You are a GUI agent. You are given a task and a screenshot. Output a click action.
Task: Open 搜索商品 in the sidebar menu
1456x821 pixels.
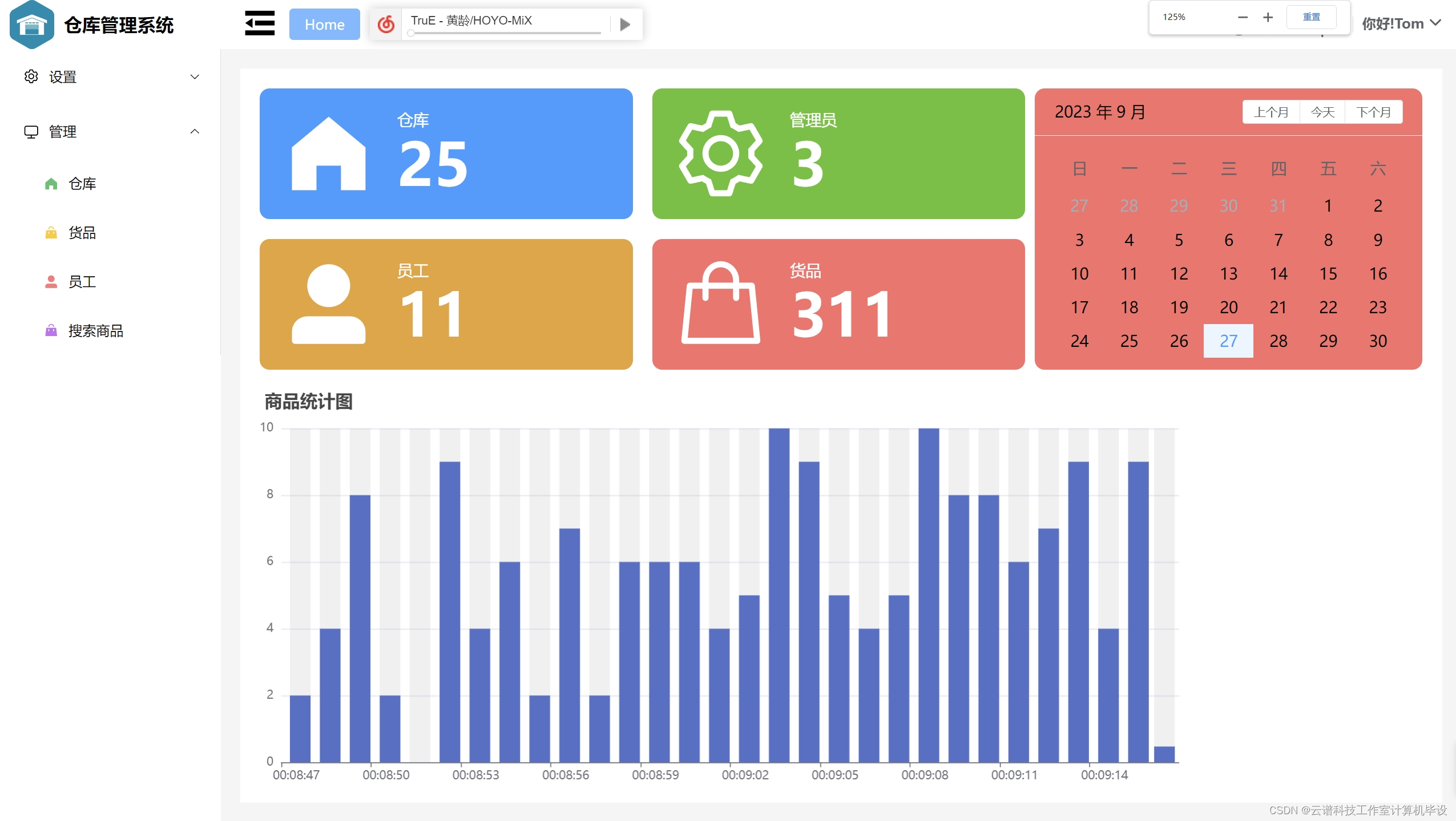tap(95, 331)
